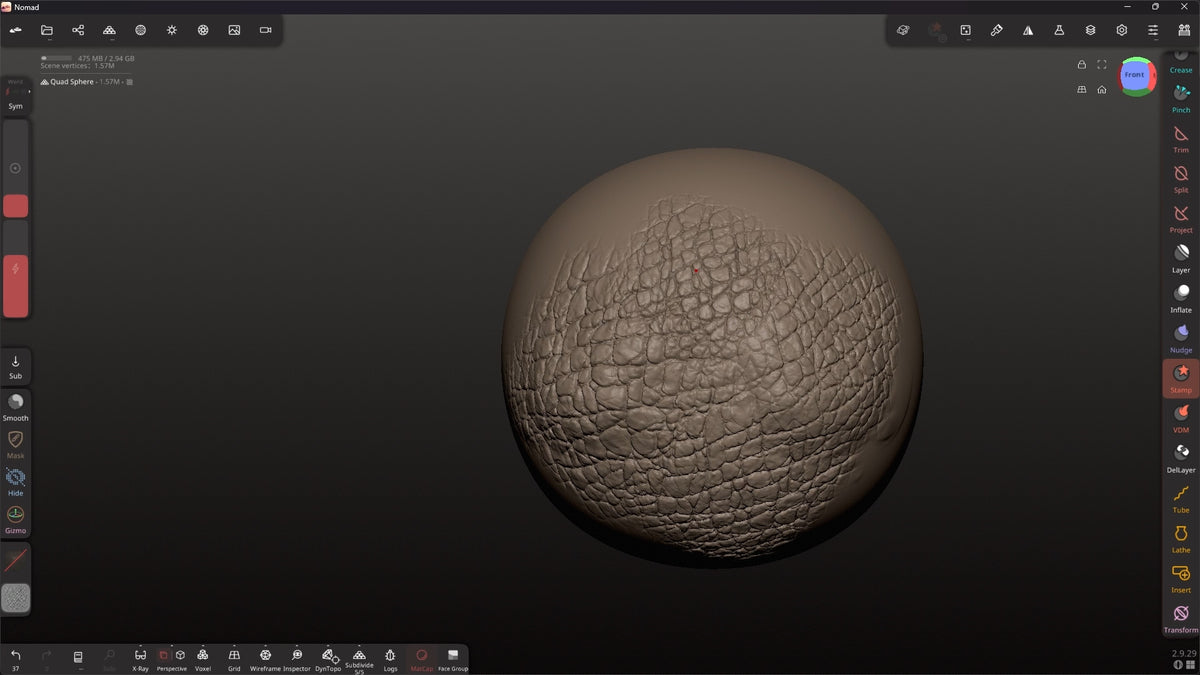Viewport: 1200px width, 675px height.
Task: Open the Lighting sun menu
Action: [x=172, y=30]
